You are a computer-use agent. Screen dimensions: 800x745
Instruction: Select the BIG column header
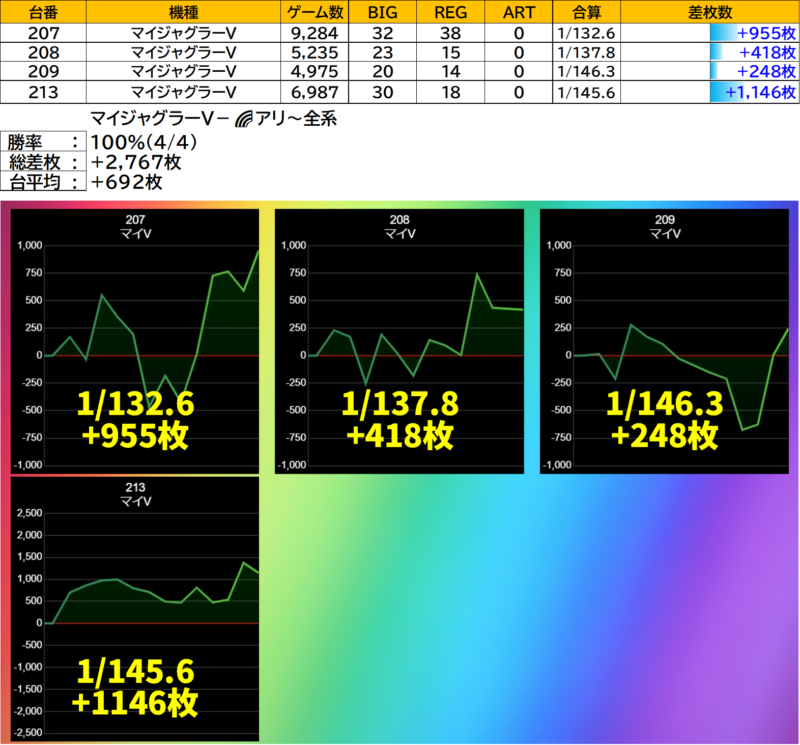tap(383, 12)
